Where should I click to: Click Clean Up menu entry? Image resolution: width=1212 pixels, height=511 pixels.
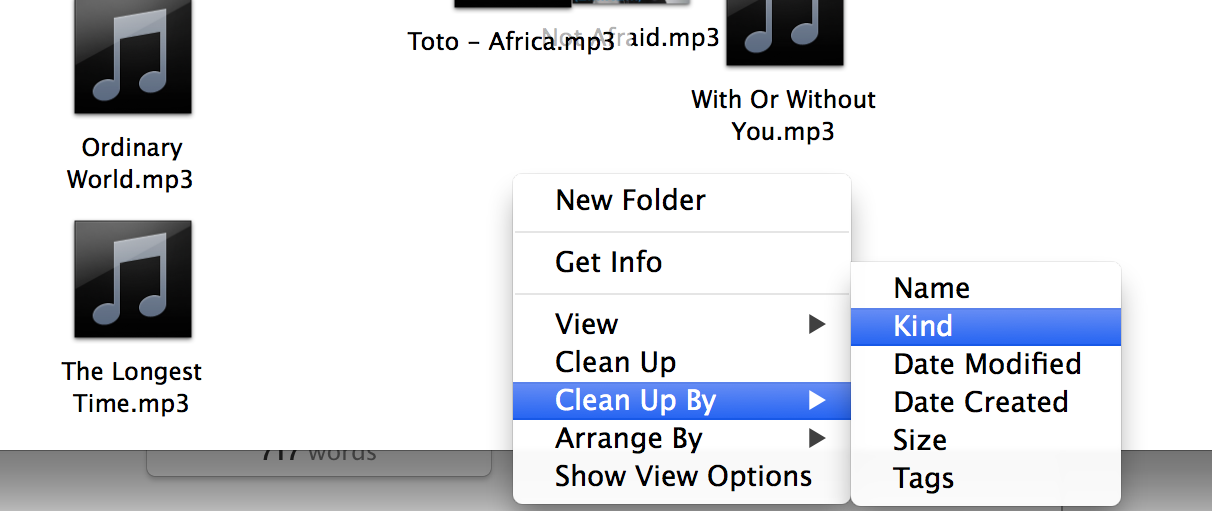click(x=682, y=362)
